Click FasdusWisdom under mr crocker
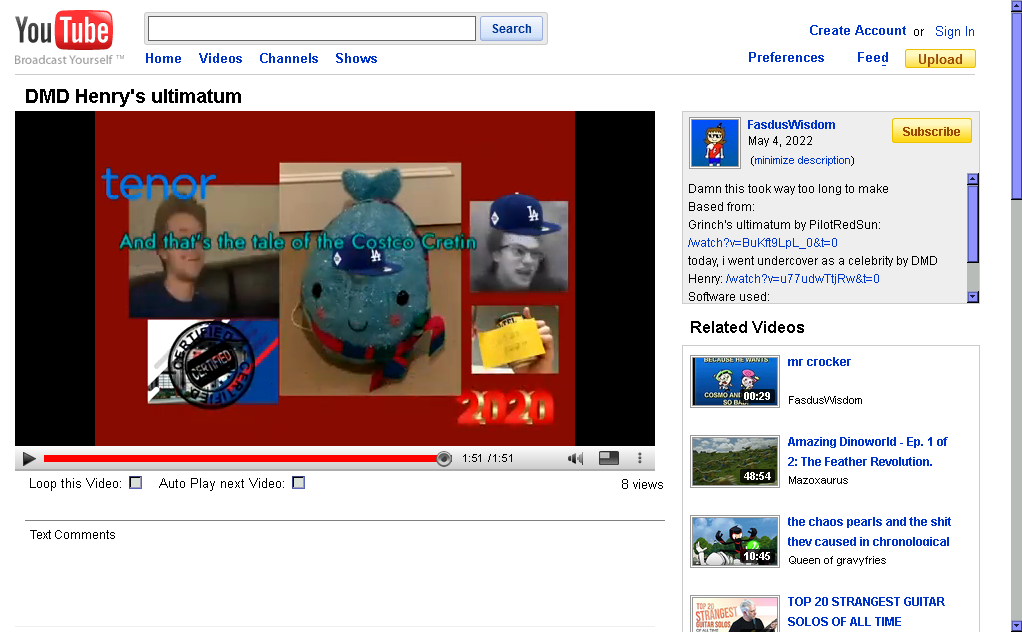Viewport: 1022px width, 632px height. point(825,400)
